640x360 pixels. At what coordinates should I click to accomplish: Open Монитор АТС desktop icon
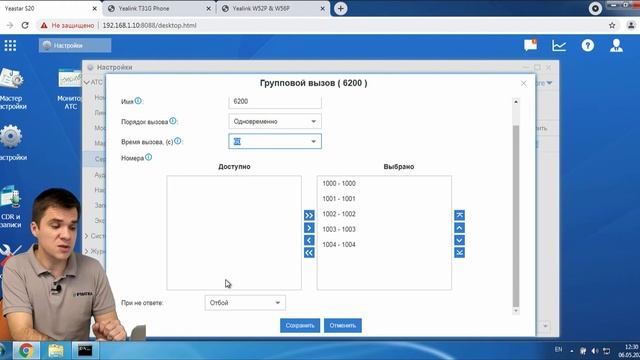69,90
